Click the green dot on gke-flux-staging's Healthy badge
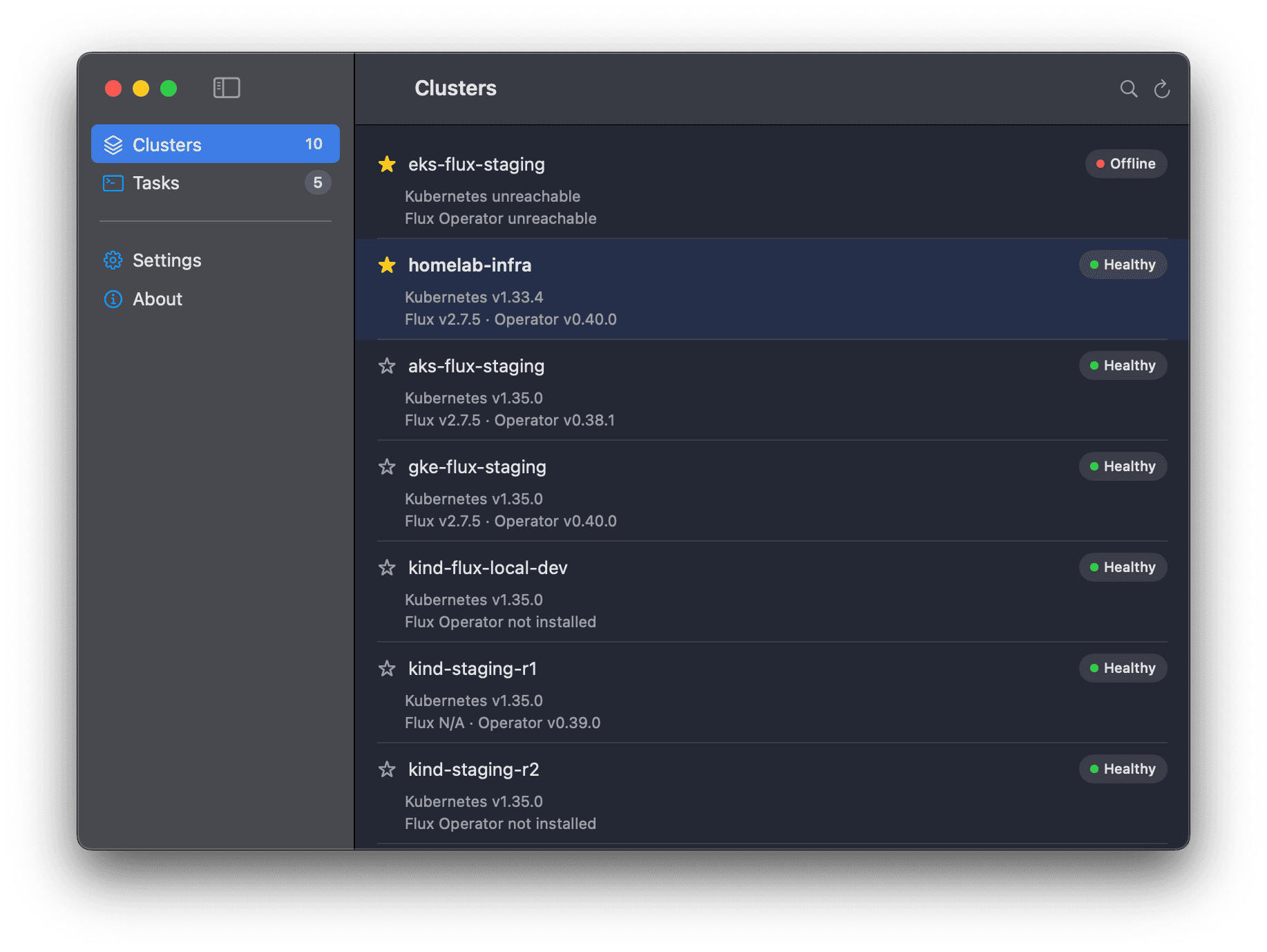 [1093, 466]
